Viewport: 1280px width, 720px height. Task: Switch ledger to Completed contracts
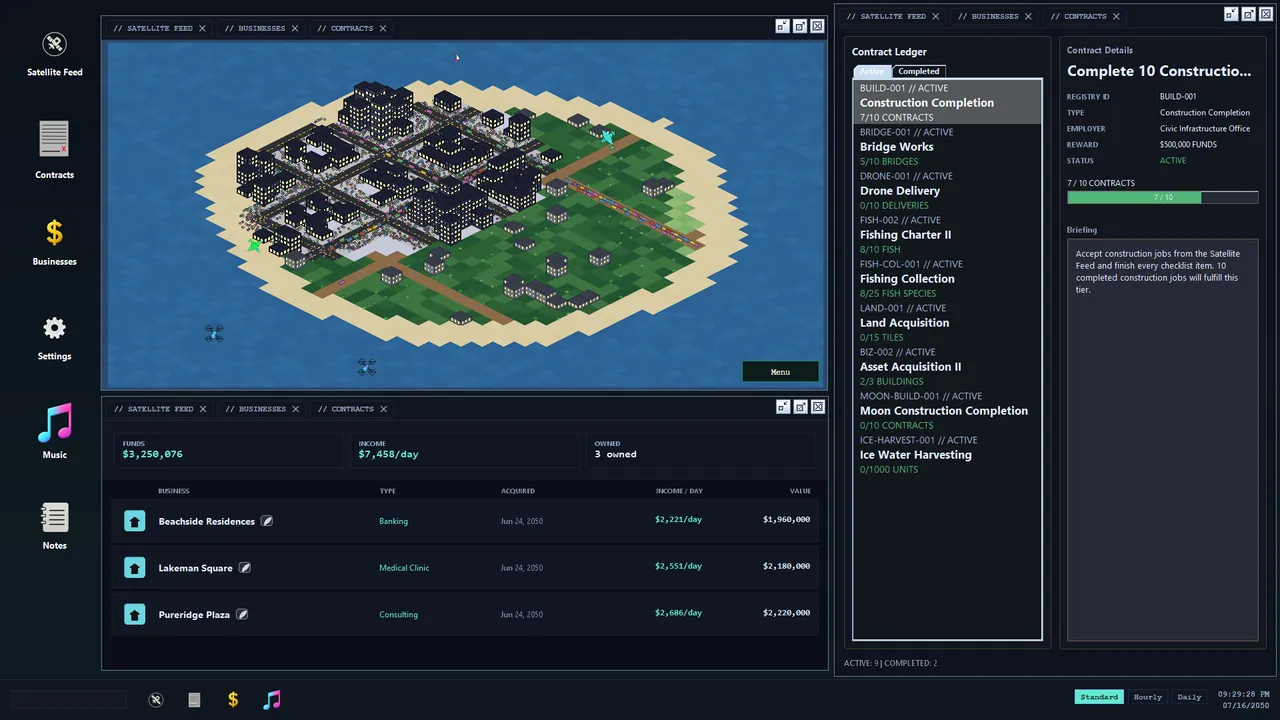pyautogui.click(x=918, y=72)
